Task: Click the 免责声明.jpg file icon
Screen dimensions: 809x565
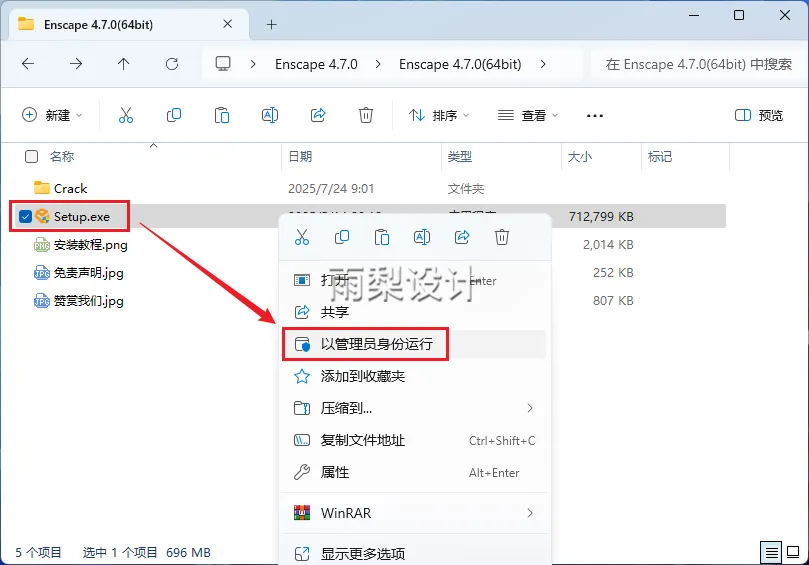Action: (42, 272)
